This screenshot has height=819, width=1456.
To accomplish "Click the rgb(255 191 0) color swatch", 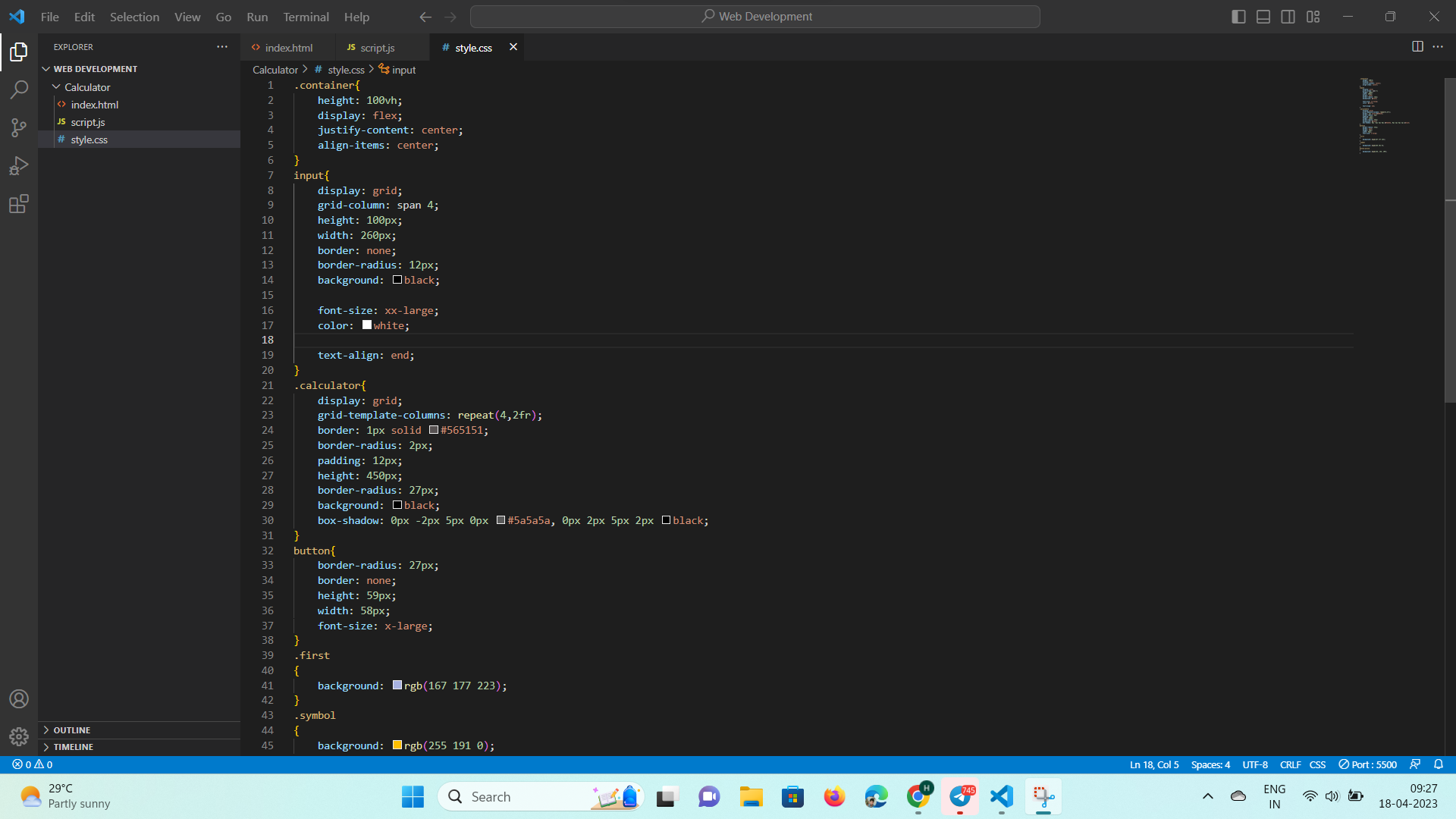I will point(397,745).
